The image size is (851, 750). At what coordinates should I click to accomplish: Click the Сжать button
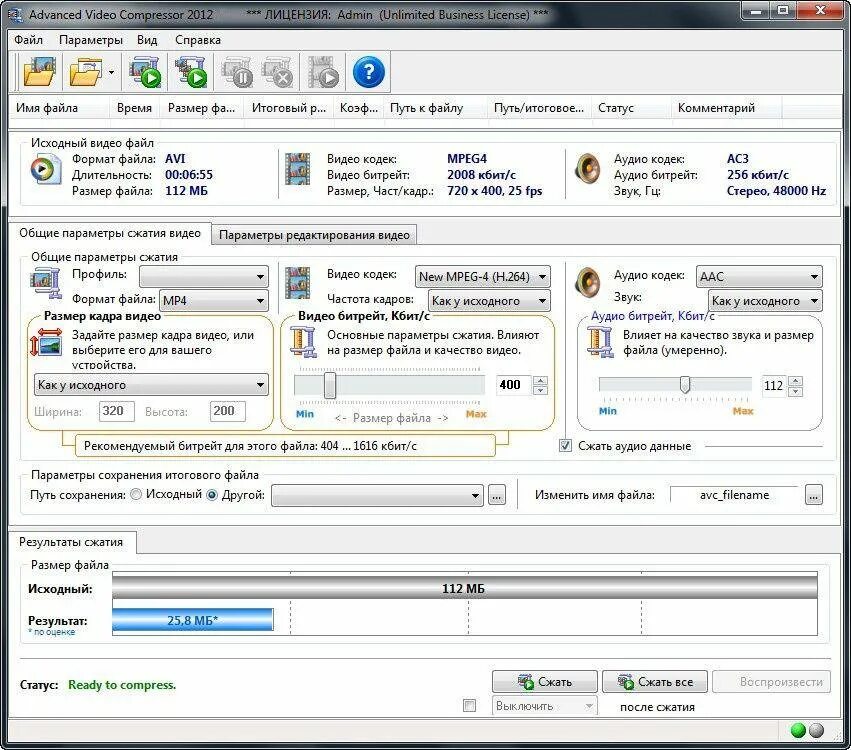click(x=544, y=682)
